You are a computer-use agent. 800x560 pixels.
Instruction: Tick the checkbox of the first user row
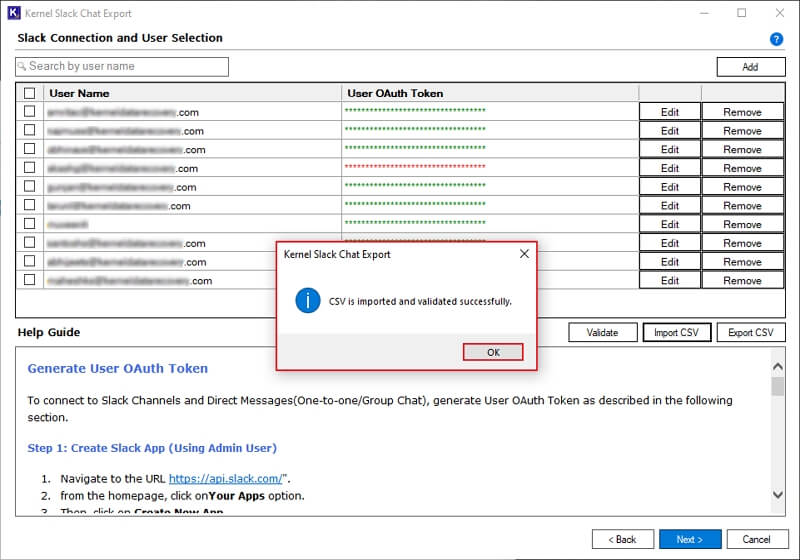point(30,111)
